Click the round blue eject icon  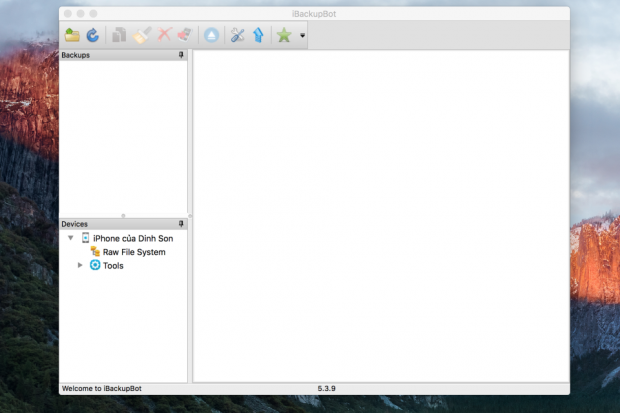[212, 35]
